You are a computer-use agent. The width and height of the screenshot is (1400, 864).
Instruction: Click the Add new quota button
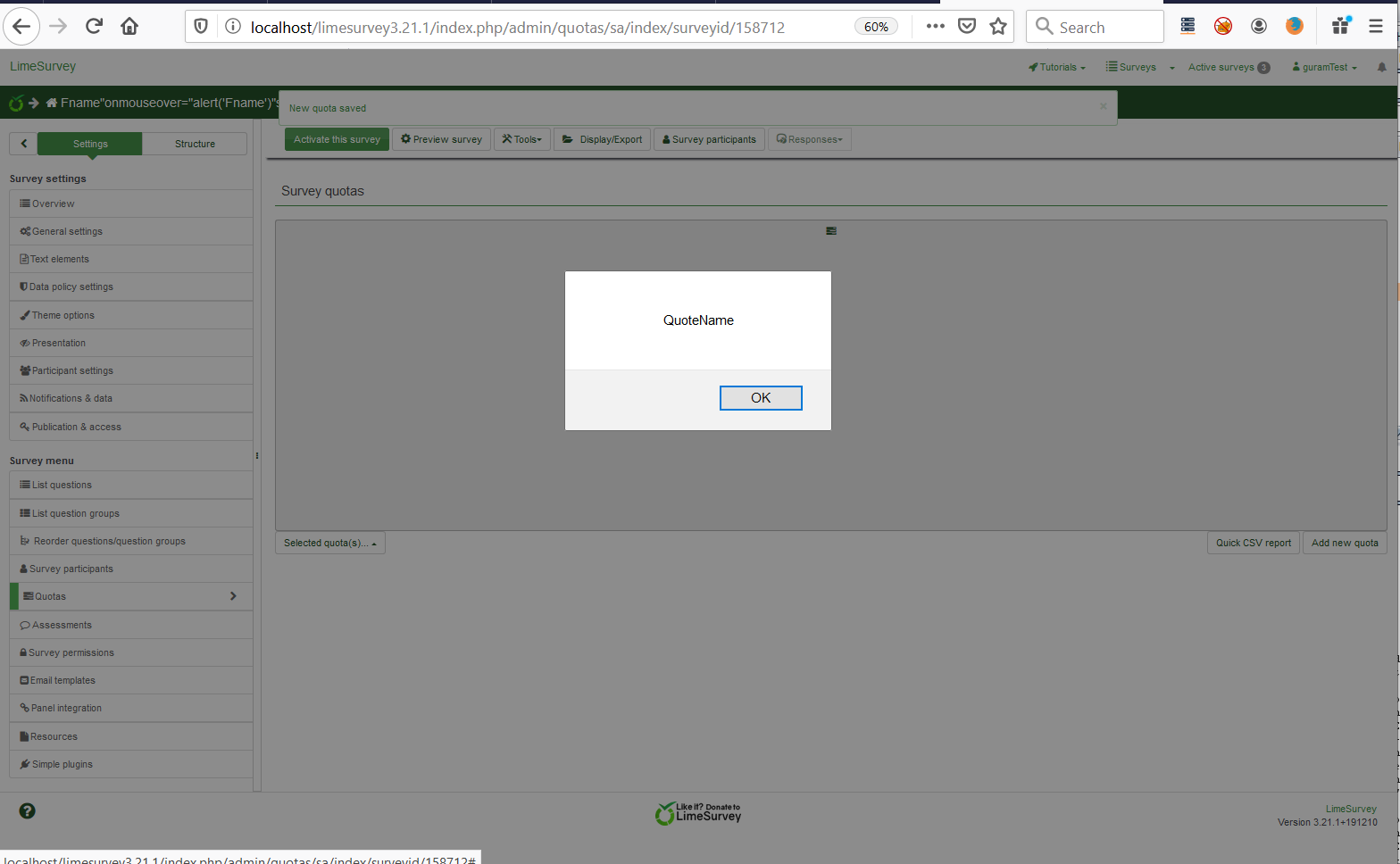(1345, 543)
